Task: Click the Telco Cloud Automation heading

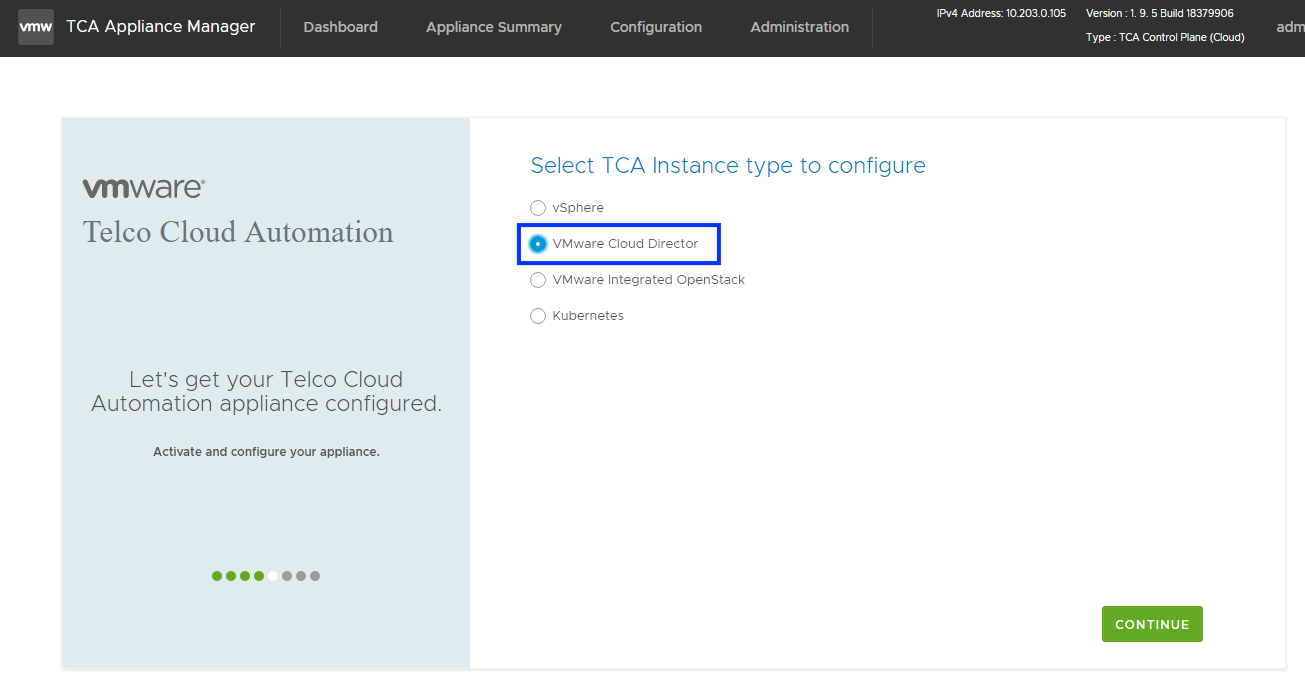Action: (x=238, y=232)
